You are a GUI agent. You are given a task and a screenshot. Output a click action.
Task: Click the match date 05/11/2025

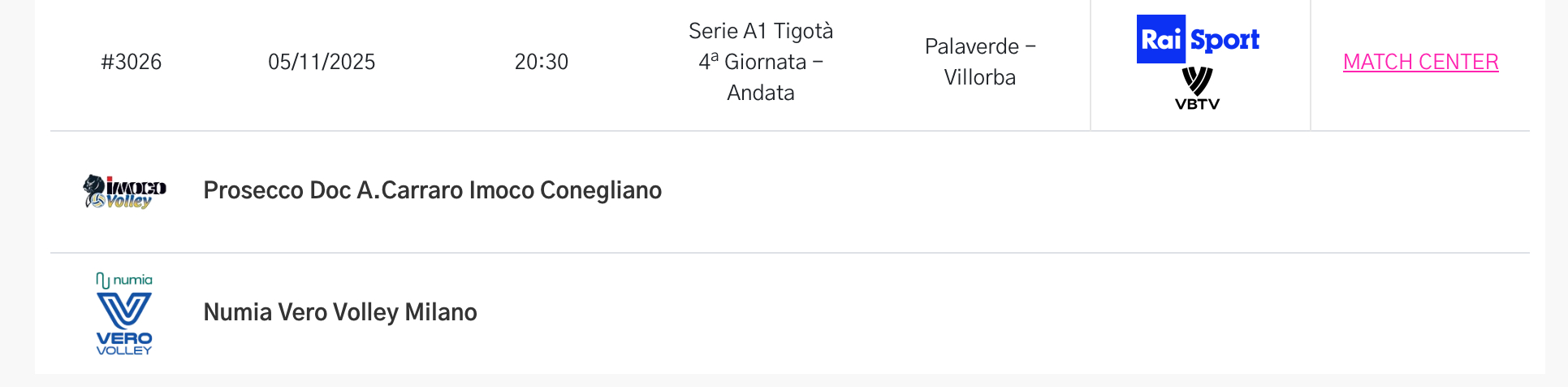point(322,62)
